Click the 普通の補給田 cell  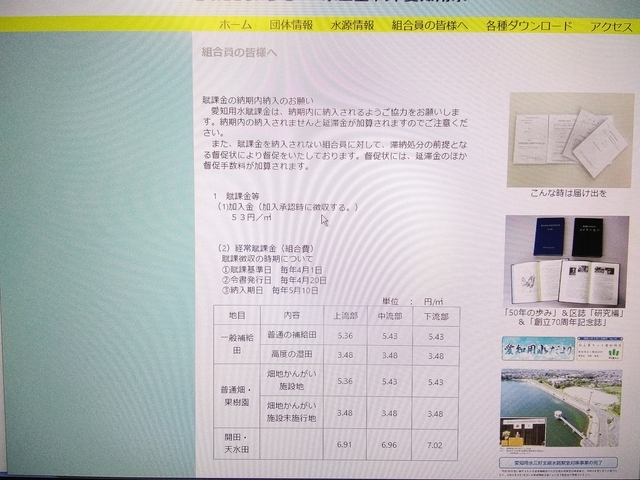click(x=292, y=335)
